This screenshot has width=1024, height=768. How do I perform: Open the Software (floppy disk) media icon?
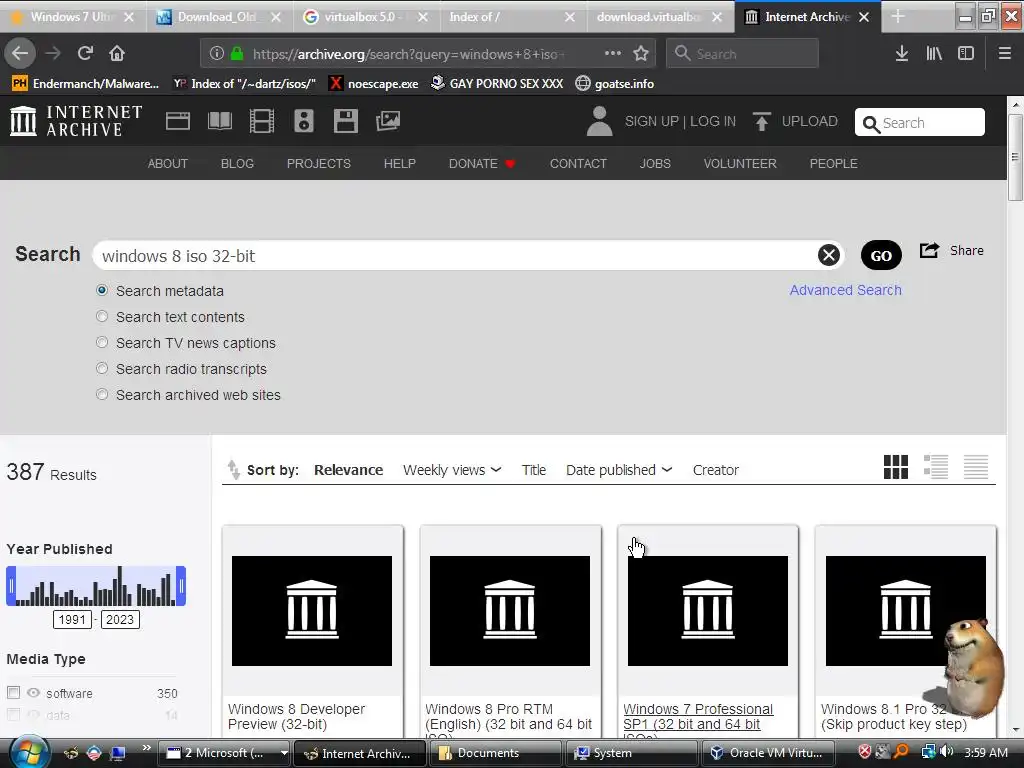coord(345,121)
